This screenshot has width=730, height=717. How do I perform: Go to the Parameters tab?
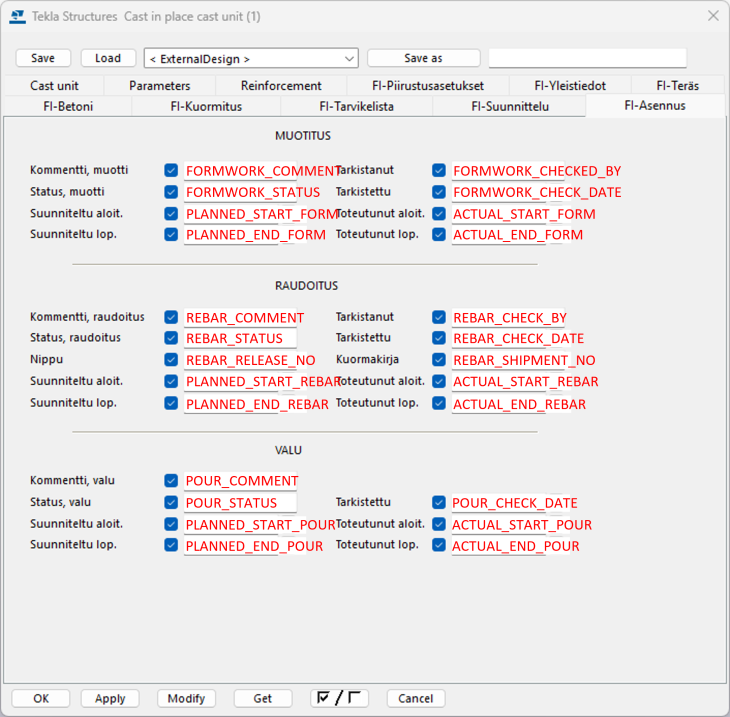pos(159,86)
